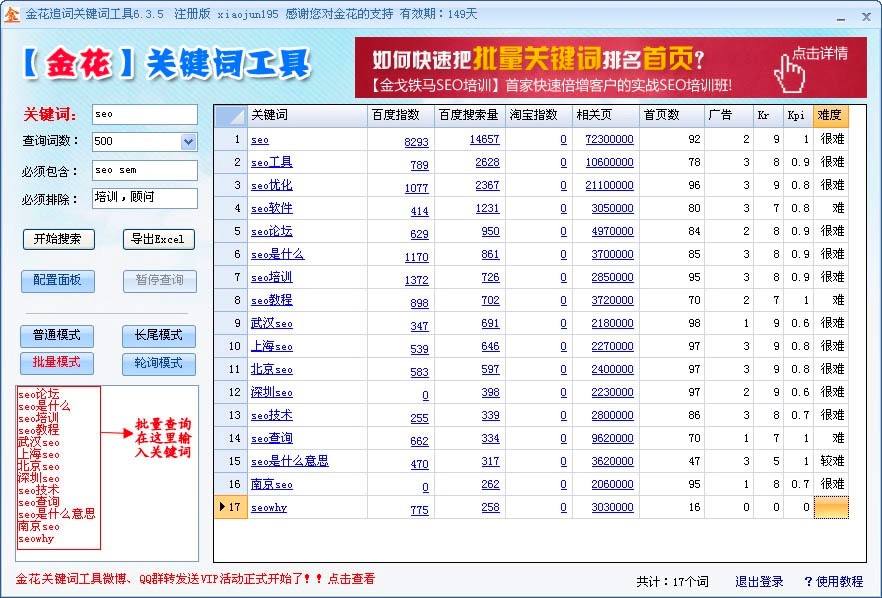Open the 配置面板 settings panel

pyautogui.click(x=57, y=280)
